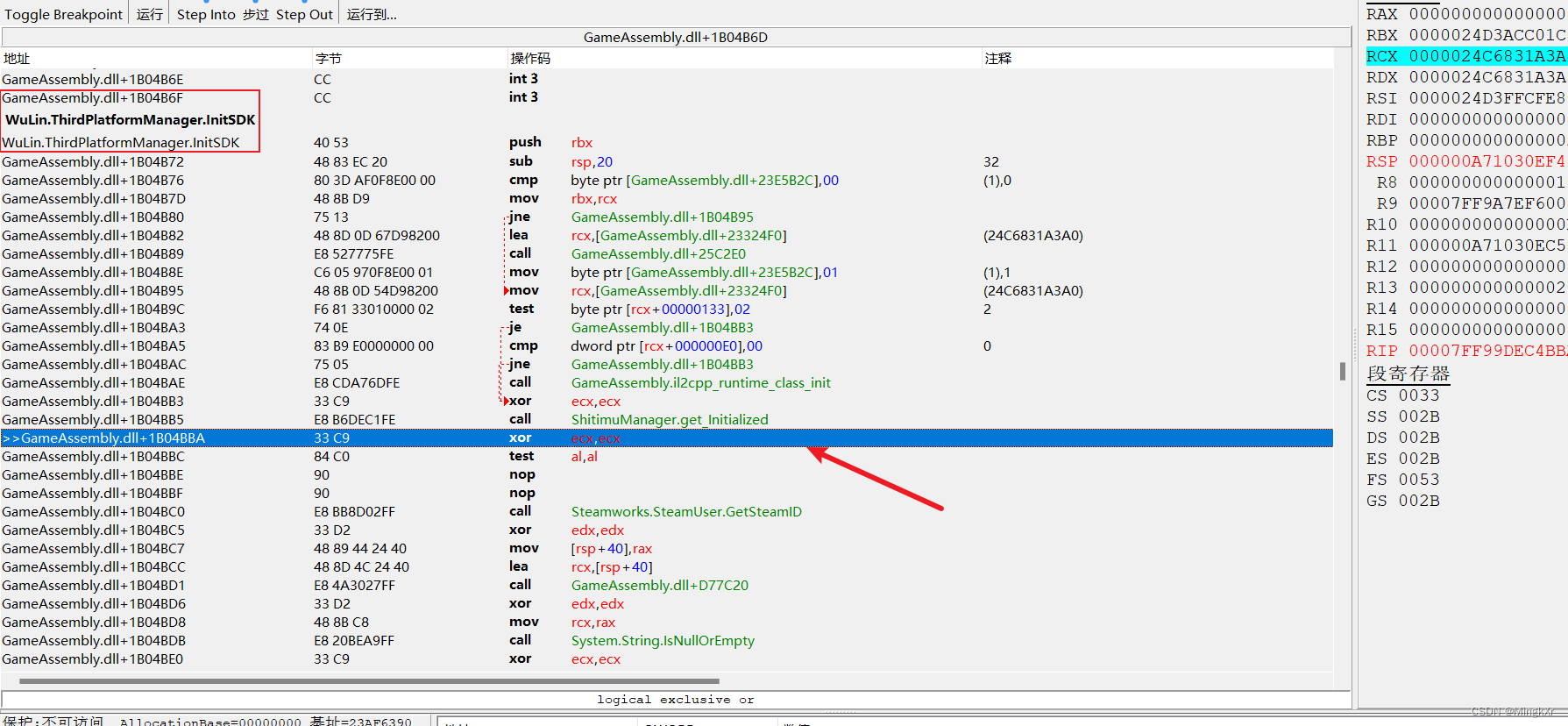Click the R9 register value
Viewport: 1568px width, 726px height.
point(1487,203)
